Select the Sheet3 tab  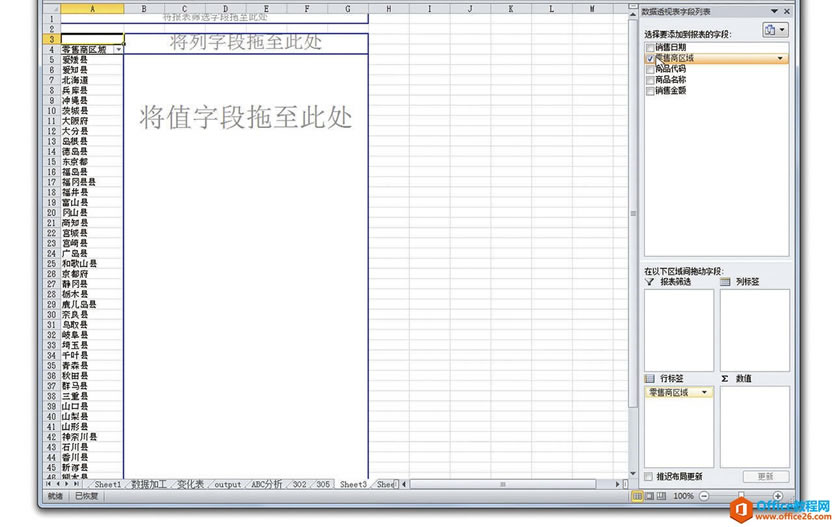353,484
